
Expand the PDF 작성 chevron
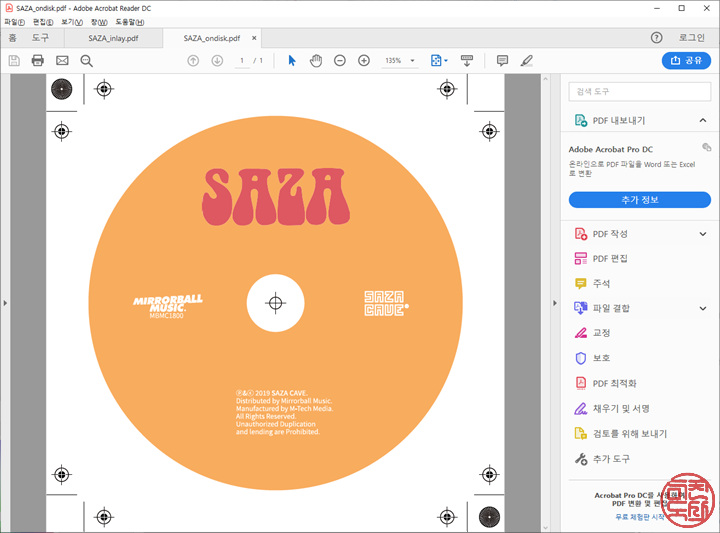703,234
